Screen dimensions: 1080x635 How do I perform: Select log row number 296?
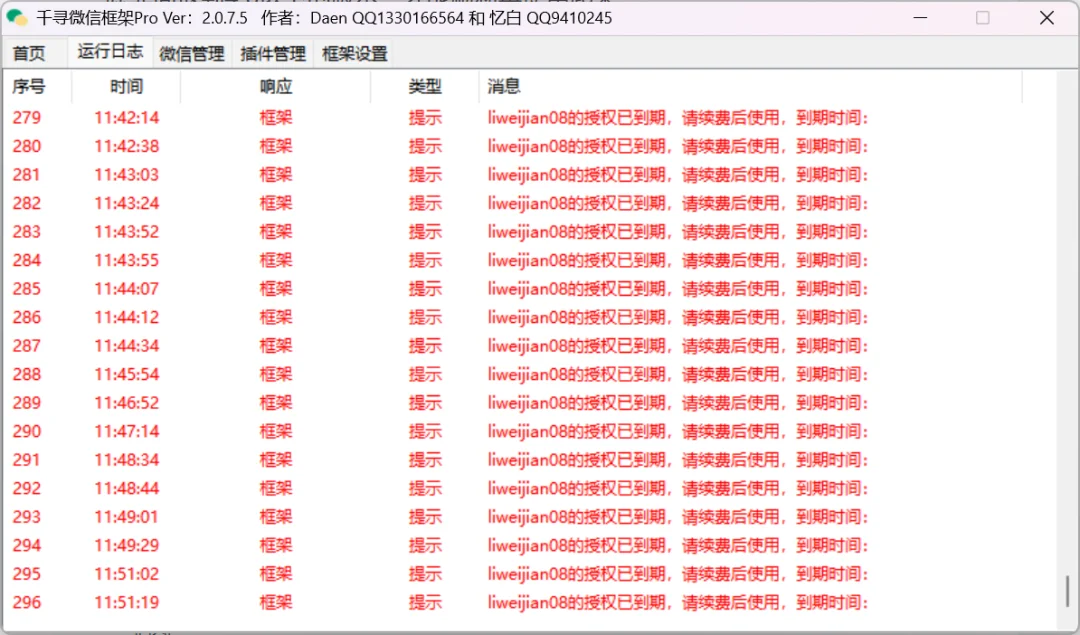[x=27, y=603]
